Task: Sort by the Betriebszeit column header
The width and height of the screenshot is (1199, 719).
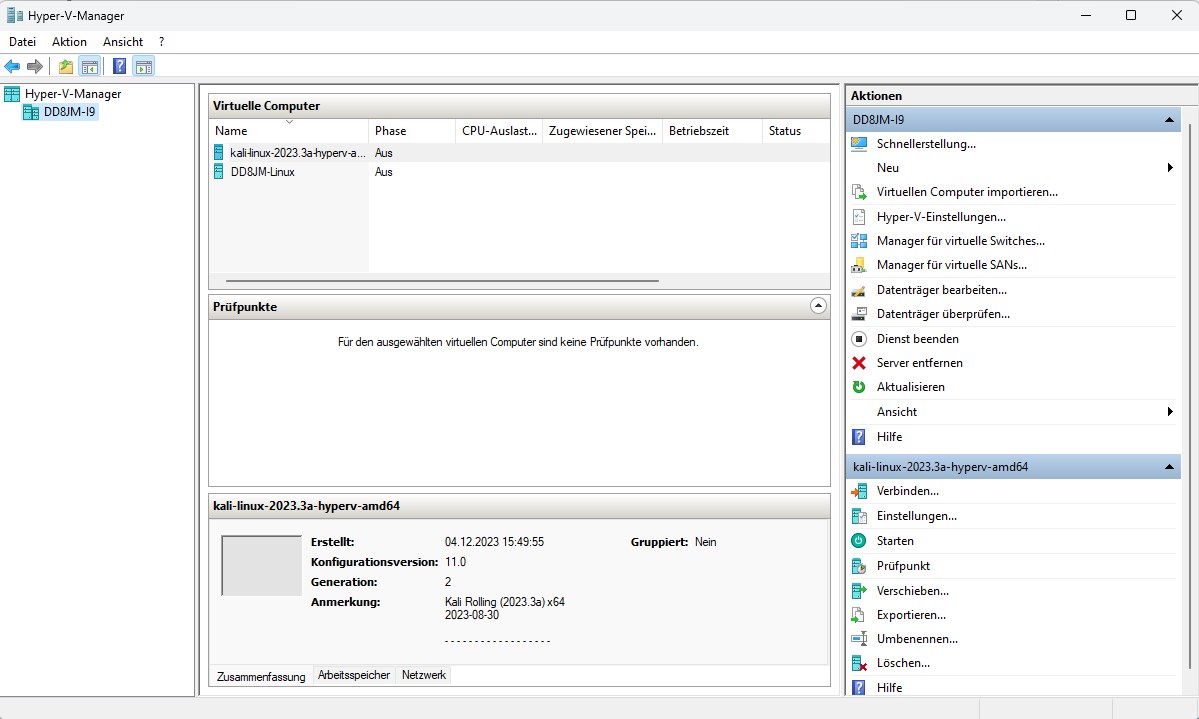Action: [x=713, y=131]
